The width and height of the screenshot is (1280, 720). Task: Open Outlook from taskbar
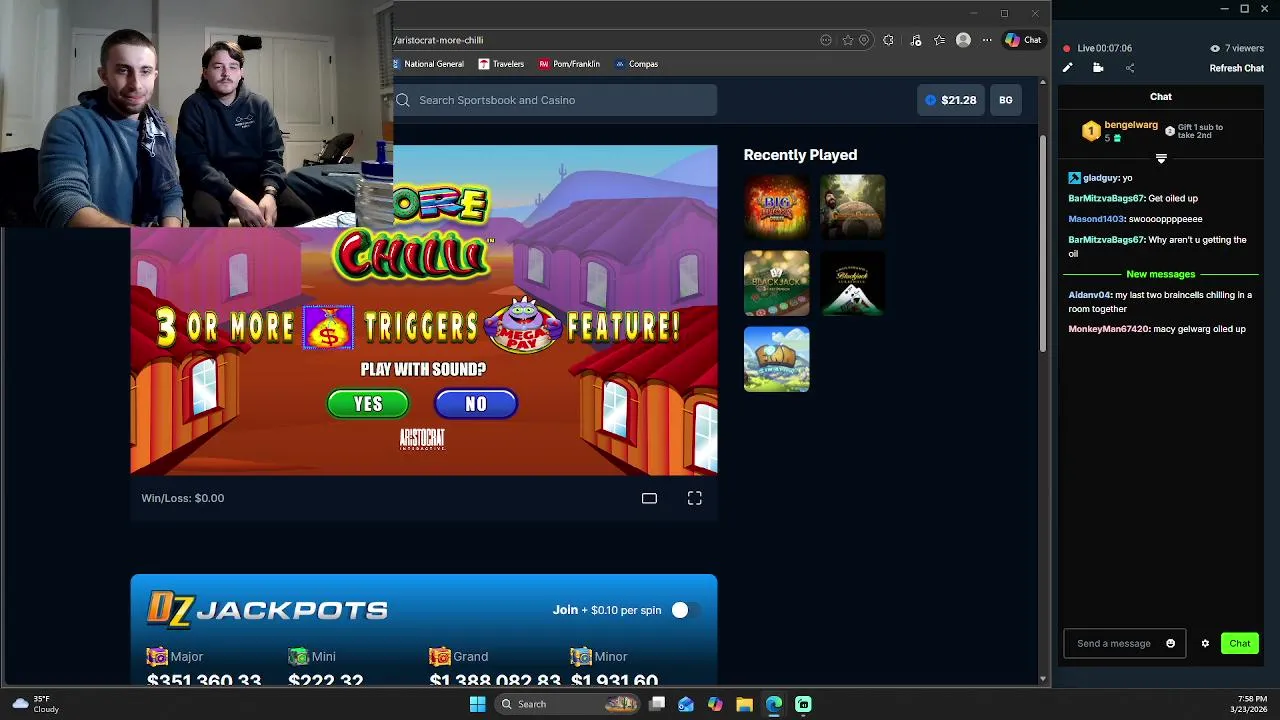(686, 704)
